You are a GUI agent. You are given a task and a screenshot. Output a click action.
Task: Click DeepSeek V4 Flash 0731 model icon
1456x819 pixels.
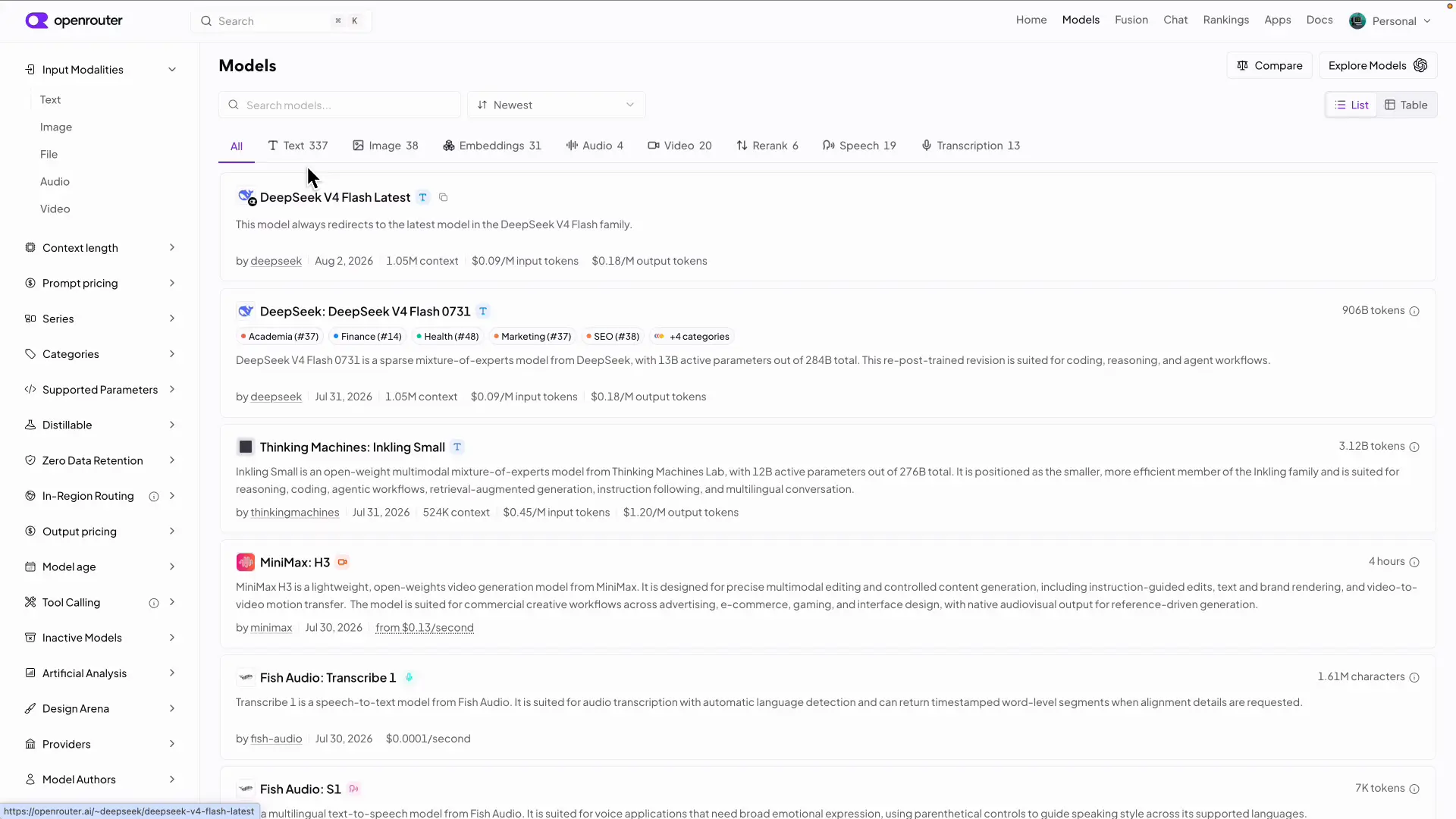point(245,312)
